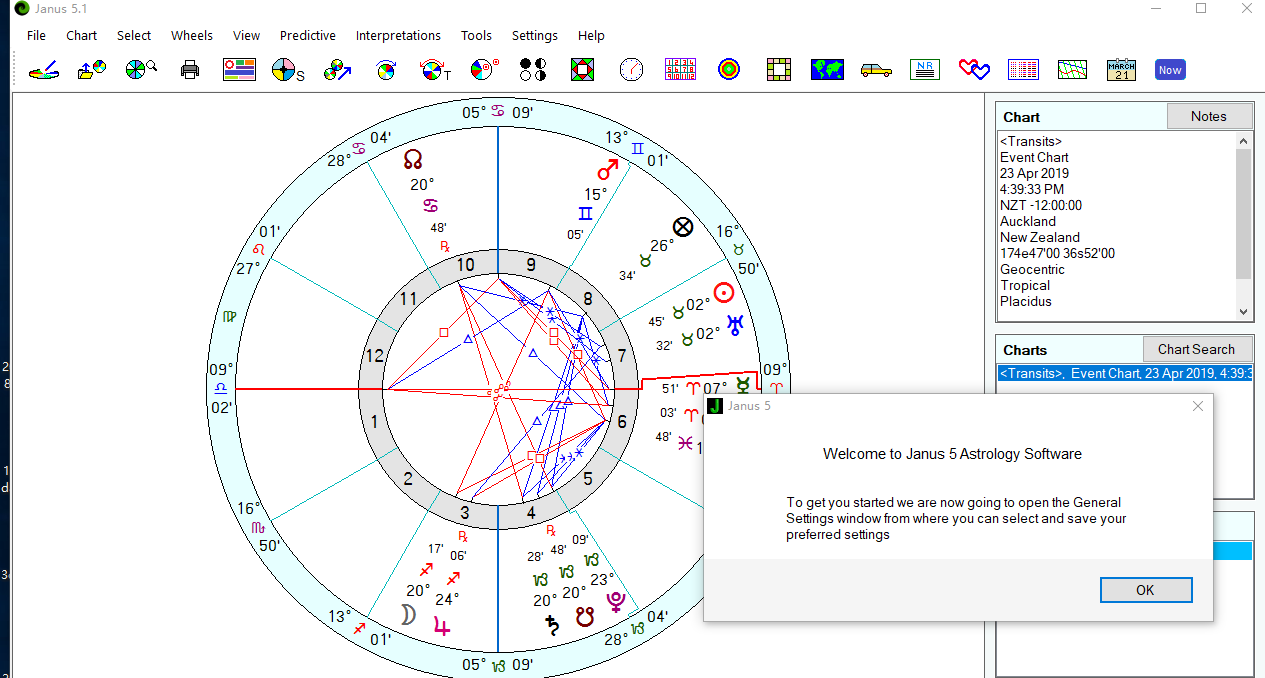Click the concentric rainbow target icon

(x=729, y=69)
